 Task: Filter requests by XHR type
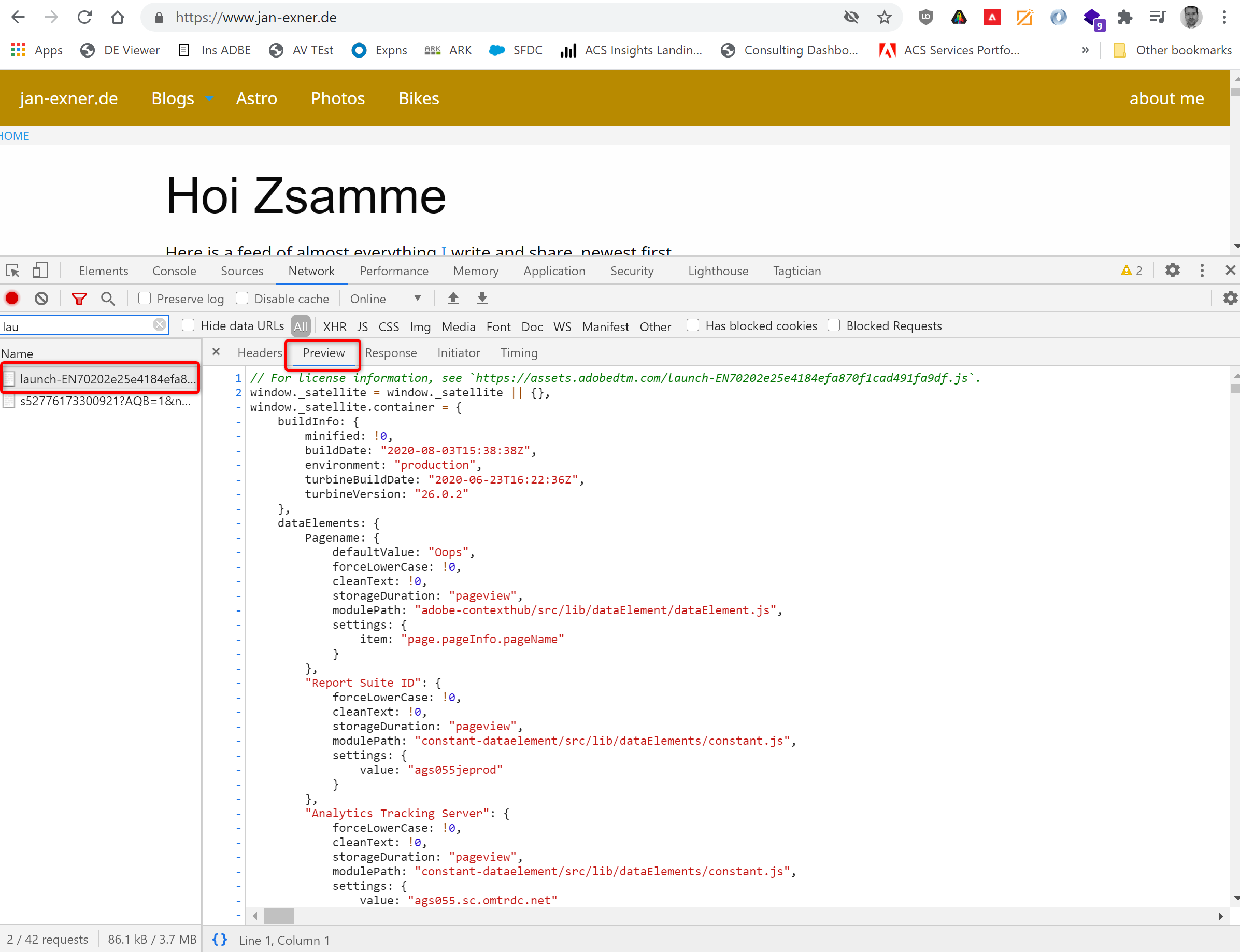click(x=334, y=326)
